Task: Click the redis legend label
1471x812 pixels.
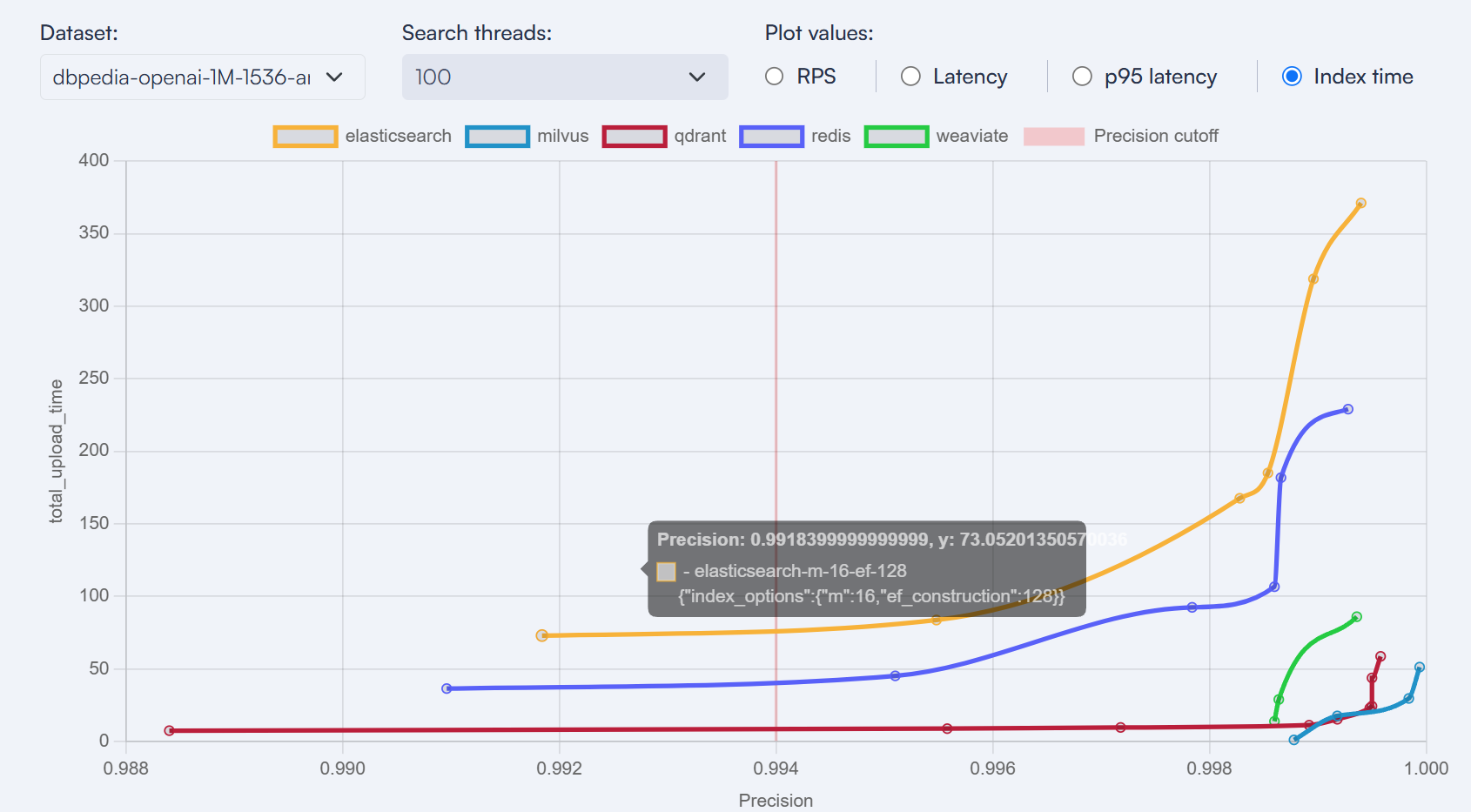Action: click(x=831, y=136)
